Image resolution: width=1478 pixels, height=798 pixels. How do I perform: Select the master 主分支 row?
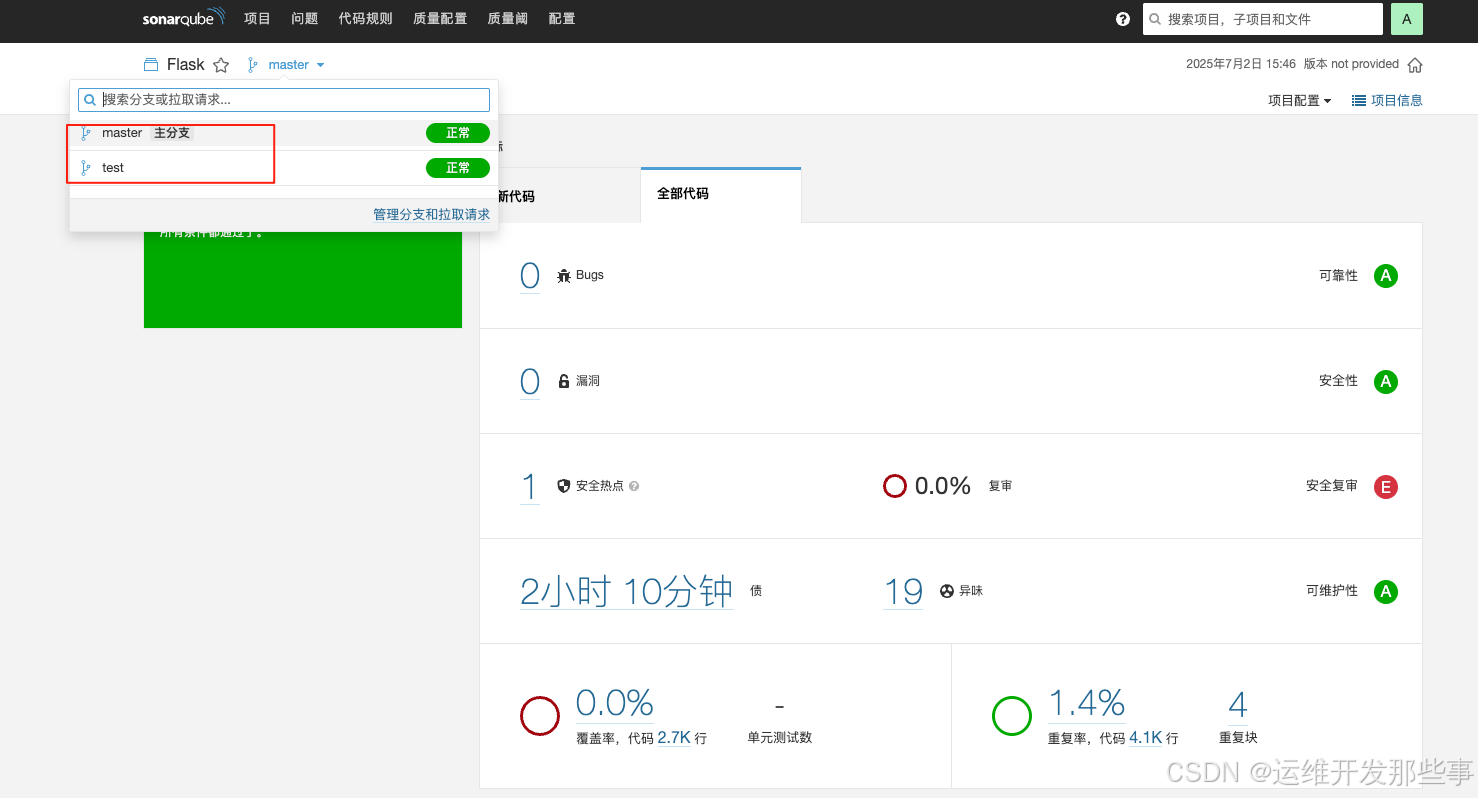(x=284, y=133)
